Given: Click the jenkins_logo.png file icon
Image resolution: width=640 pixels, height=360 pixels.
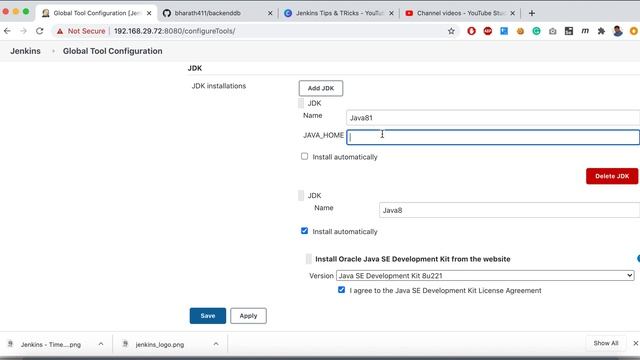Looking at the screenshot, I should tap(125, 344).
